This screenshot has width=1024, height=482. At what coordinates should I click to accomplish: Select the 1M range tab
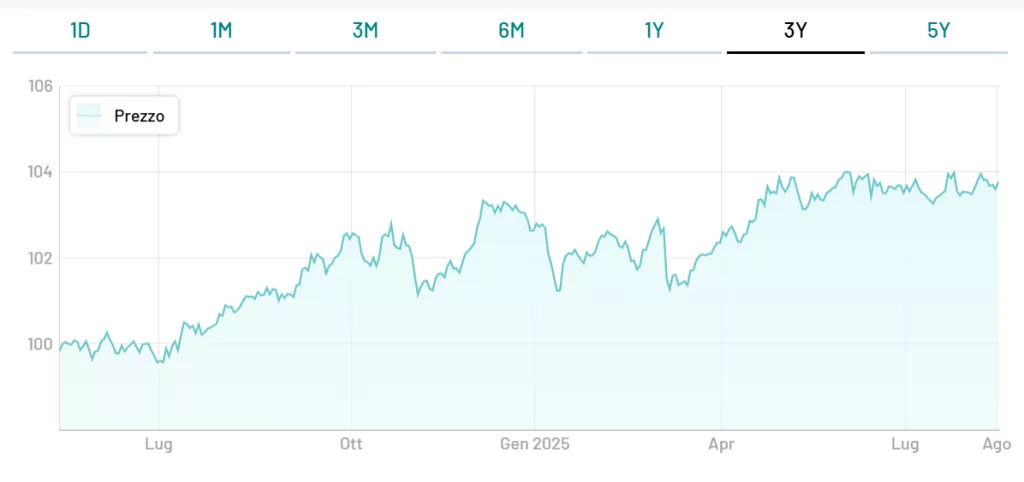[221, 30]
